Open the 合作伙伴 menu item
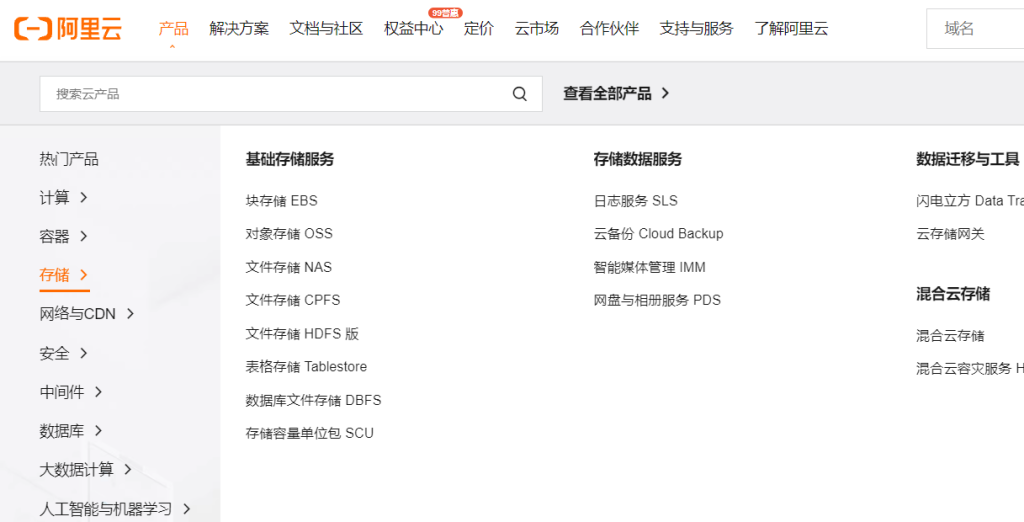Image resolution: width=1024 pixels, height=522 pixels. click(609, 29)
